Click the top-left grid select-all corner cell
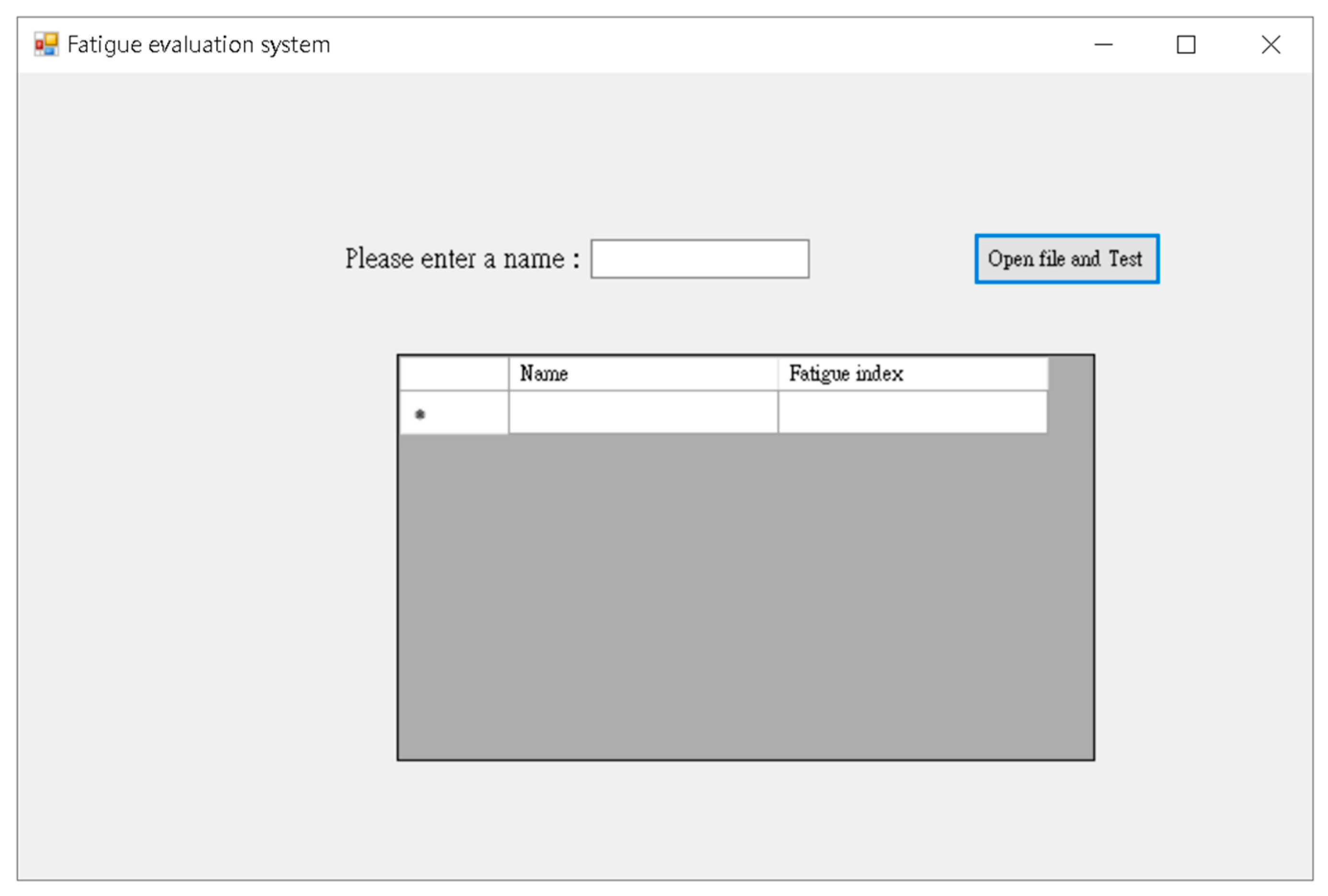This screenshot has height=896, width=1328. click(453, 374)
